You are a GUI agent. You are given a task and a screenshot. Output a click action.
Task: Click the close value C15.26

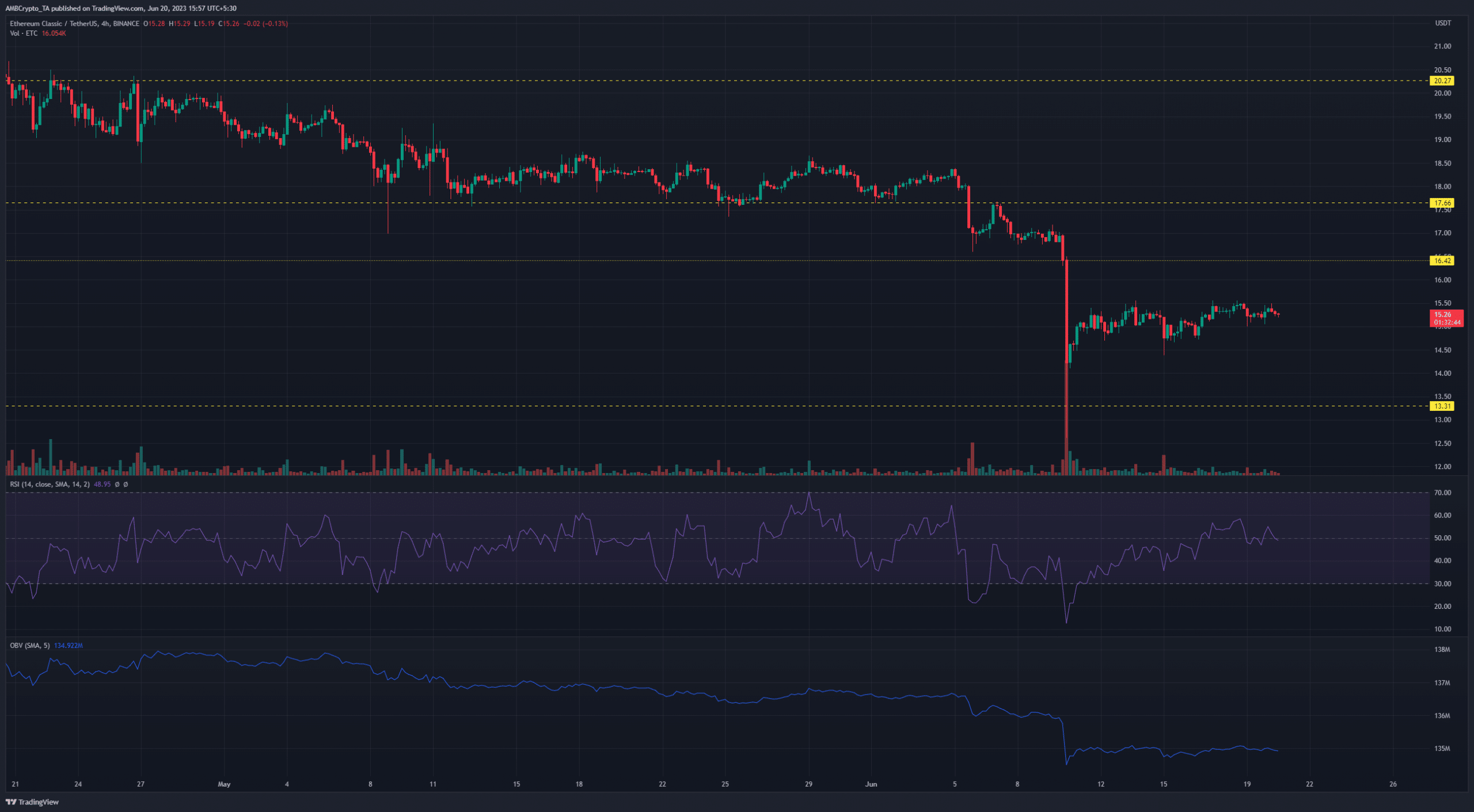229,24
